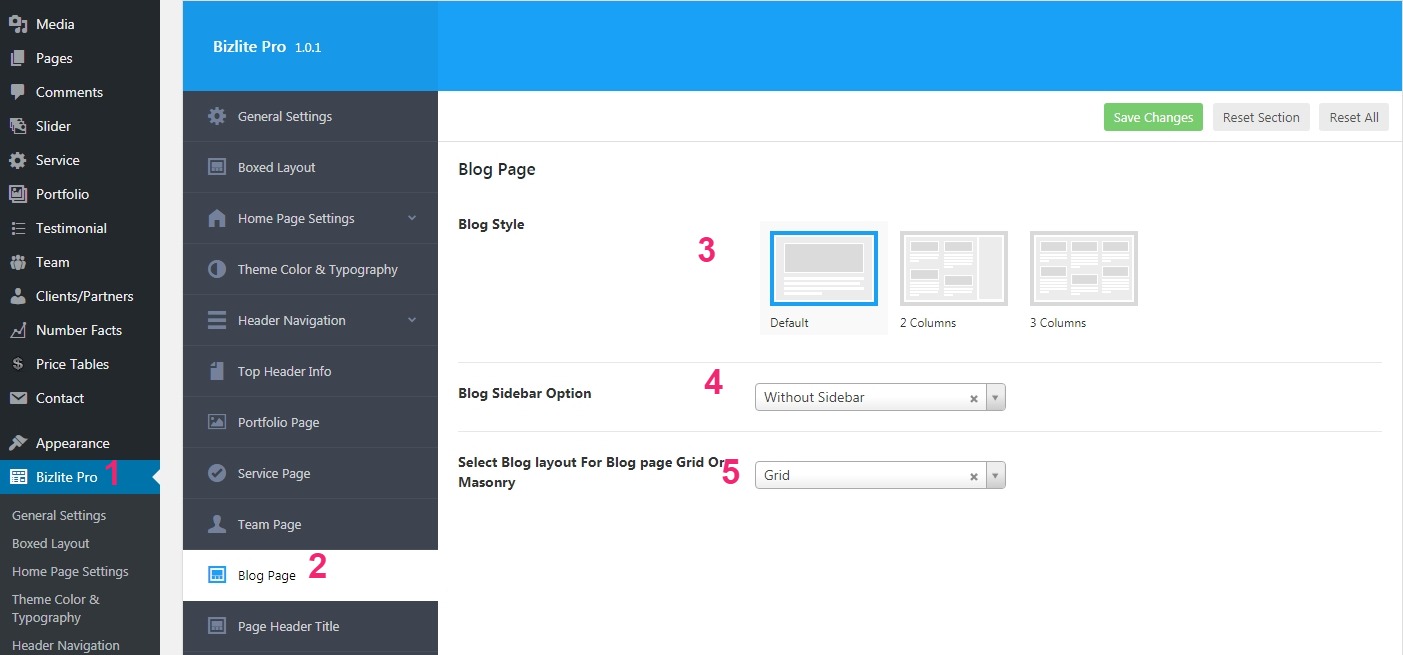The height and width of the screenshot is (655, 1403).
Task: Click Save Changes button
Action: [1153, 117]
